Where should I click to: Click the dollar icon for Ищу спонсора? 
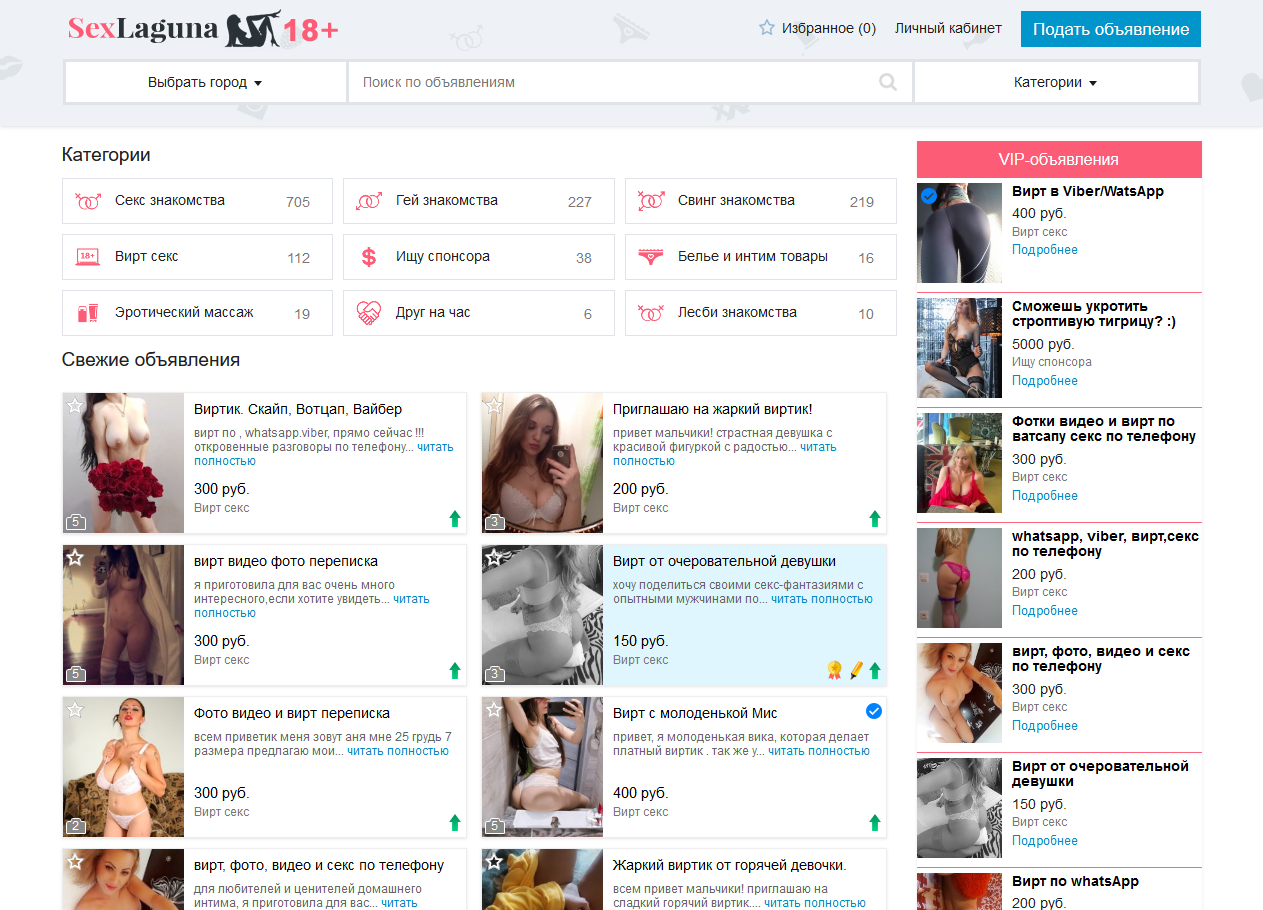pyautogui.click(x=369, y=258)
